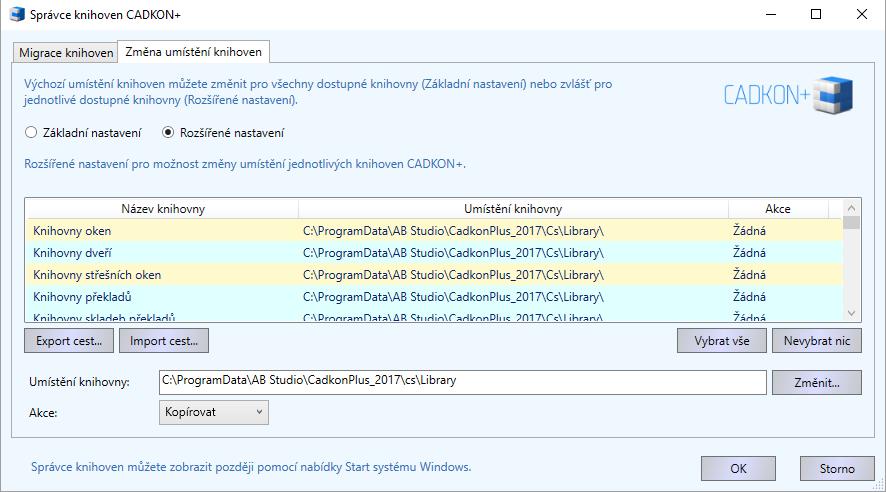Viewport: 886px width, 492px height.
Task: Click the Žádná cell of Knihovny dveří
Action: (x=749, y=252)
